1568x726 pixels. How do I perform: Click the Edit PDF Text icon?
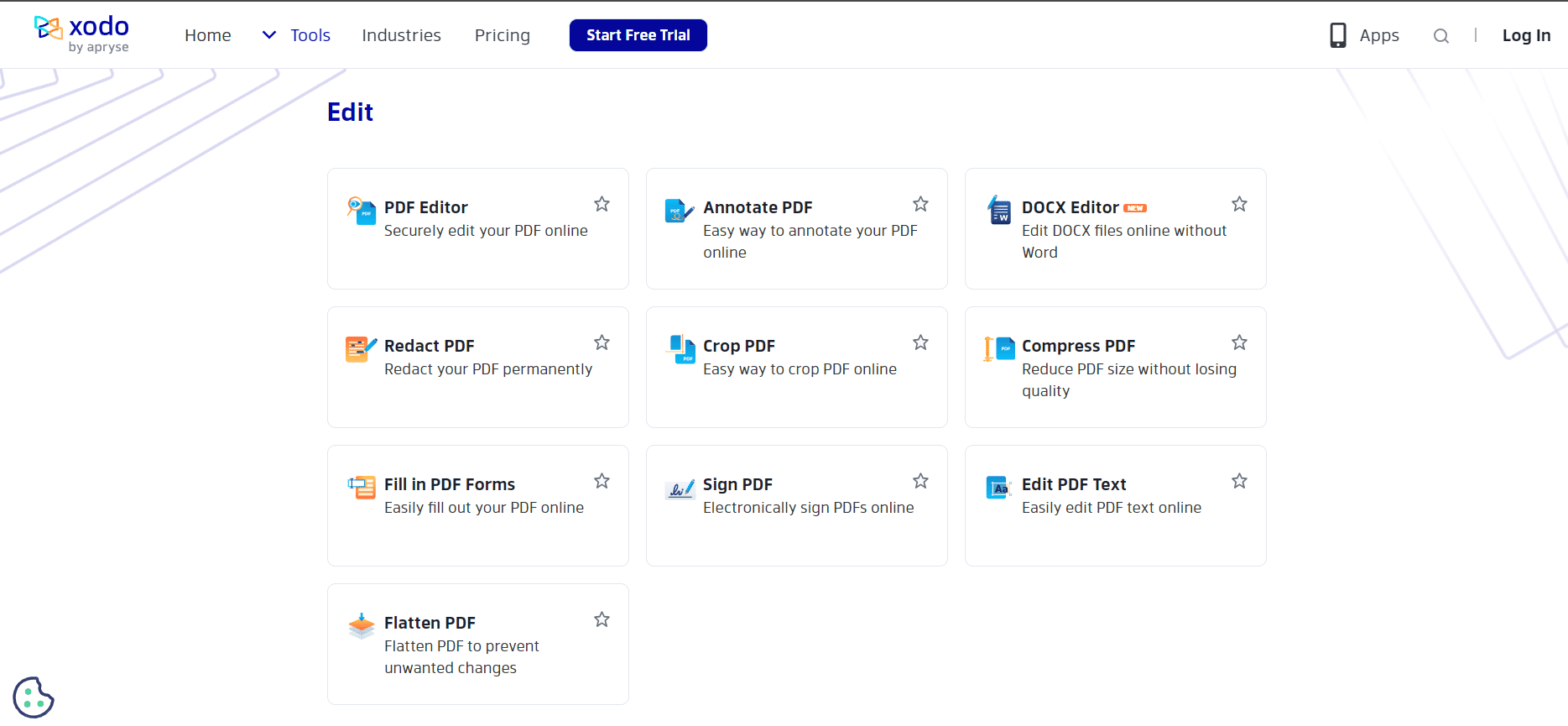point(999,487)
